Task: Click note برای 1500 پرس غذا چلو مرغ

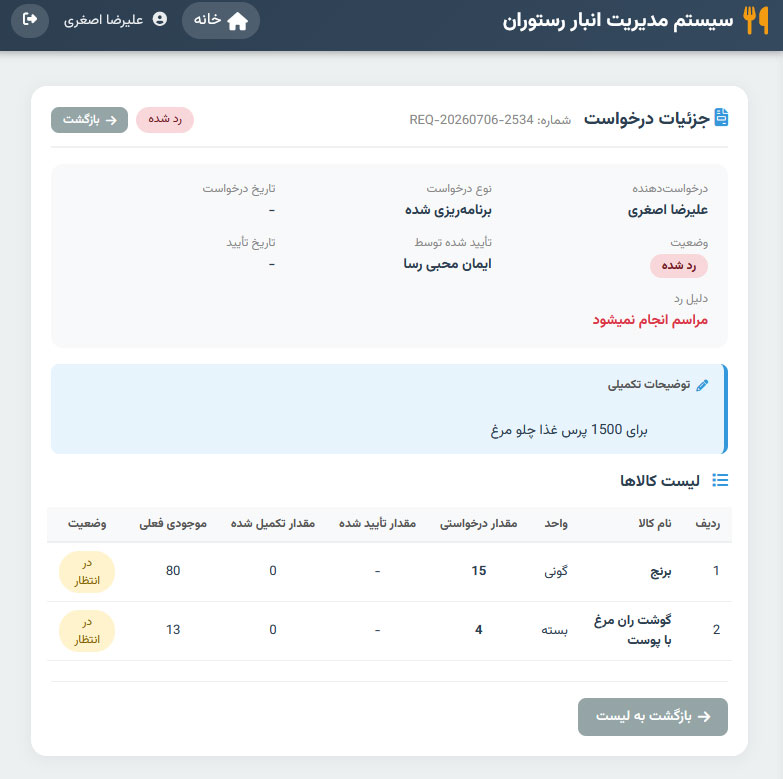Action: tap(569, 430)
